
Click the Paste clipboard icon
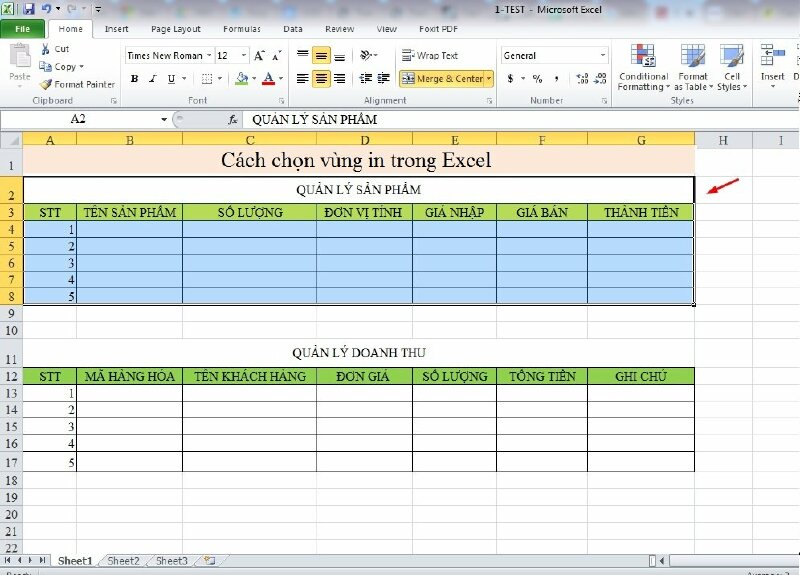pos(20,56)
